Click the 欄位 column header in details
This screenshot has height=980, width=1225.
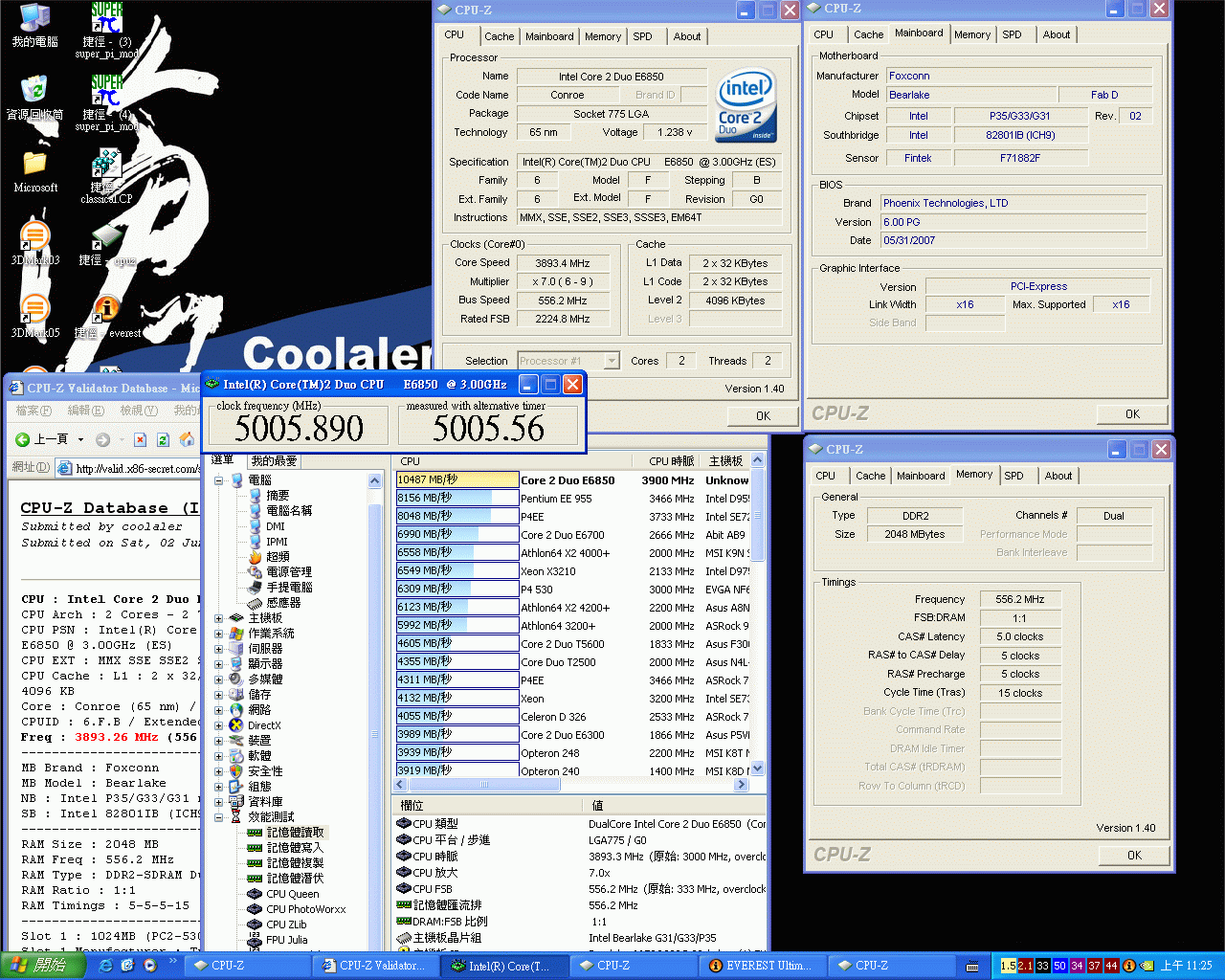coord(490,806)
